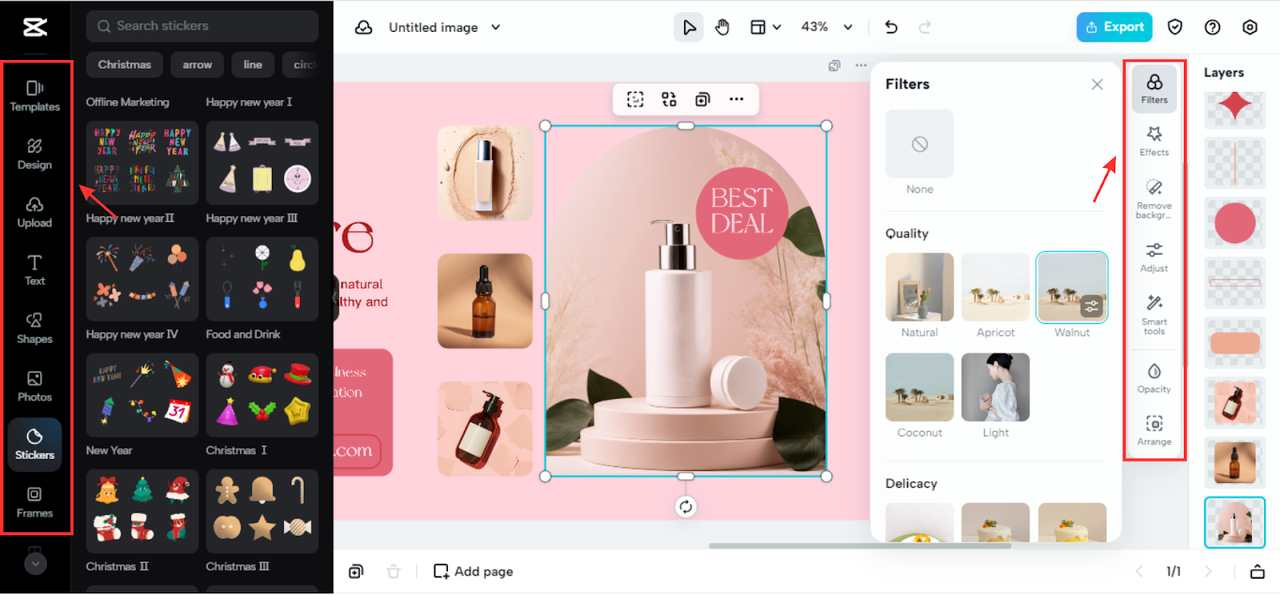Open the settings hexagon icon
This screenshot has width=1280, height=595.
point(1250,27)
